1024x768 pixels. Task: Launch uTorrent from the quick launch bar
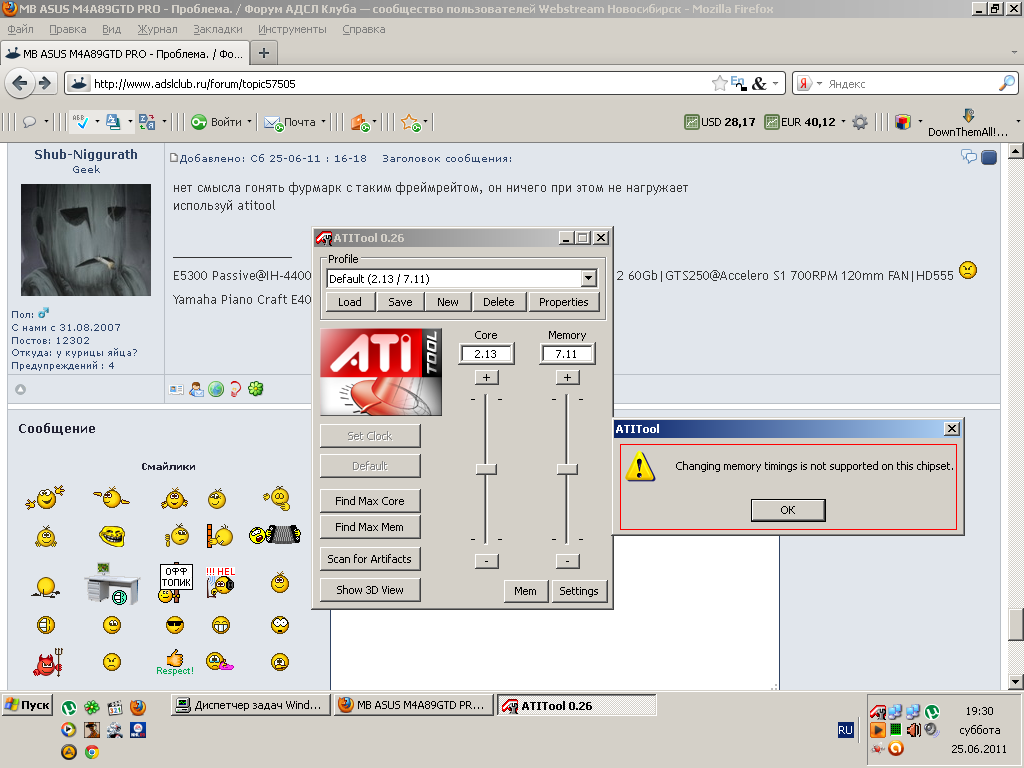click(x=69, y=707)
